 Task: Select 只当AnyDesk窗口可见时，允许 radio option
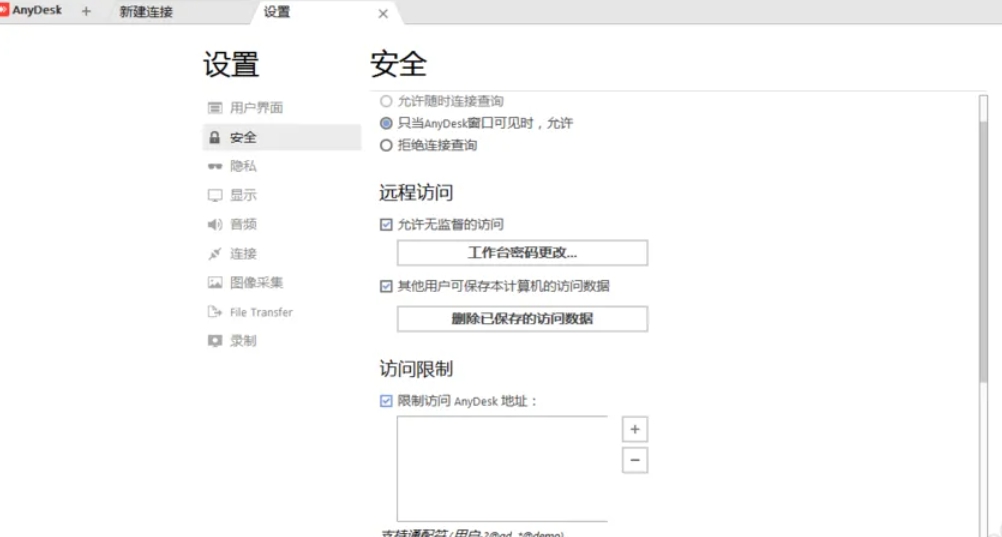(x=386, y=123)
